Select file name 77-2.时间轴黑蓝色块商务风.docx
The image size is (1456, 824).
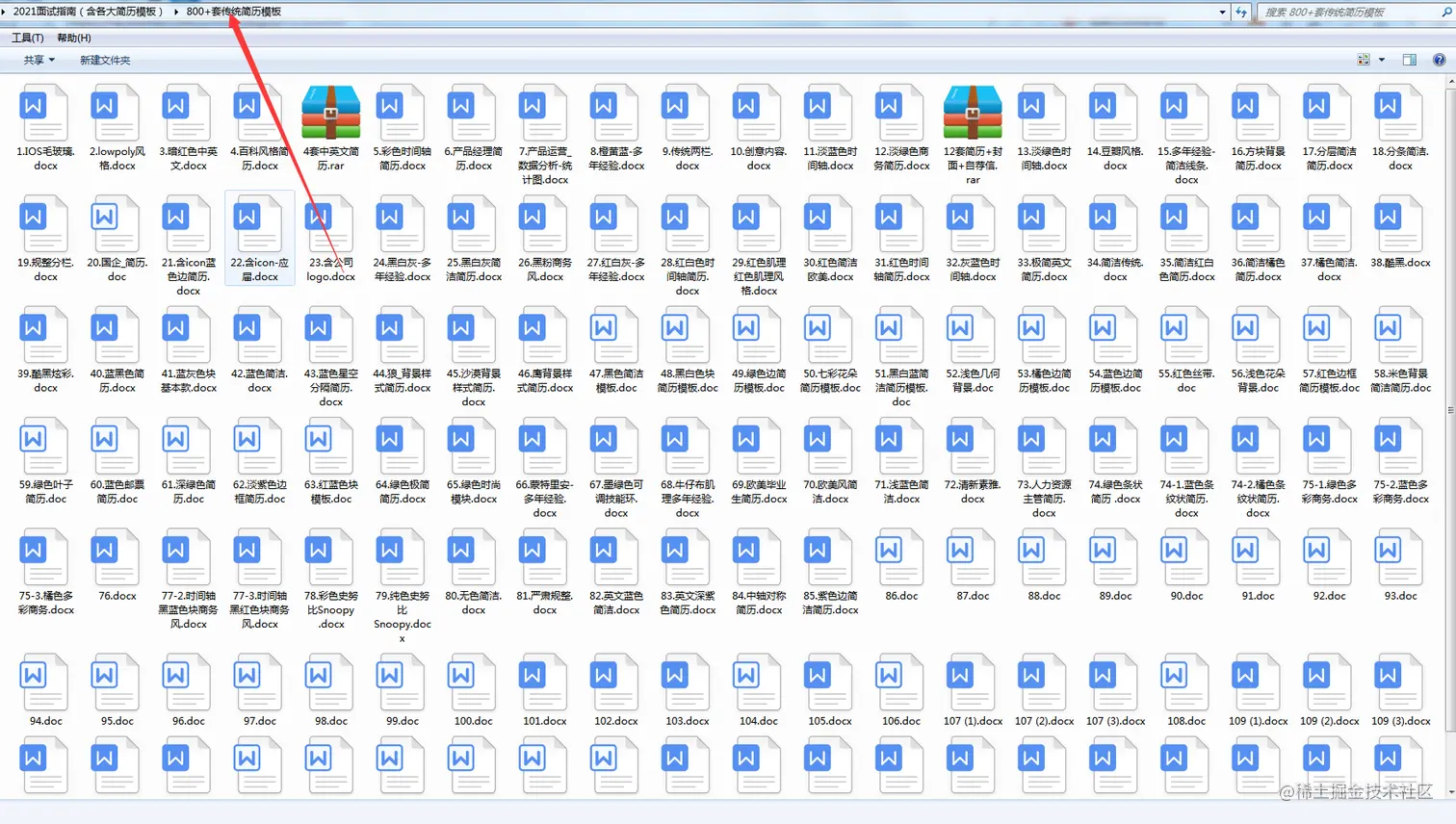pyautogui.click(x=189, y=609)
